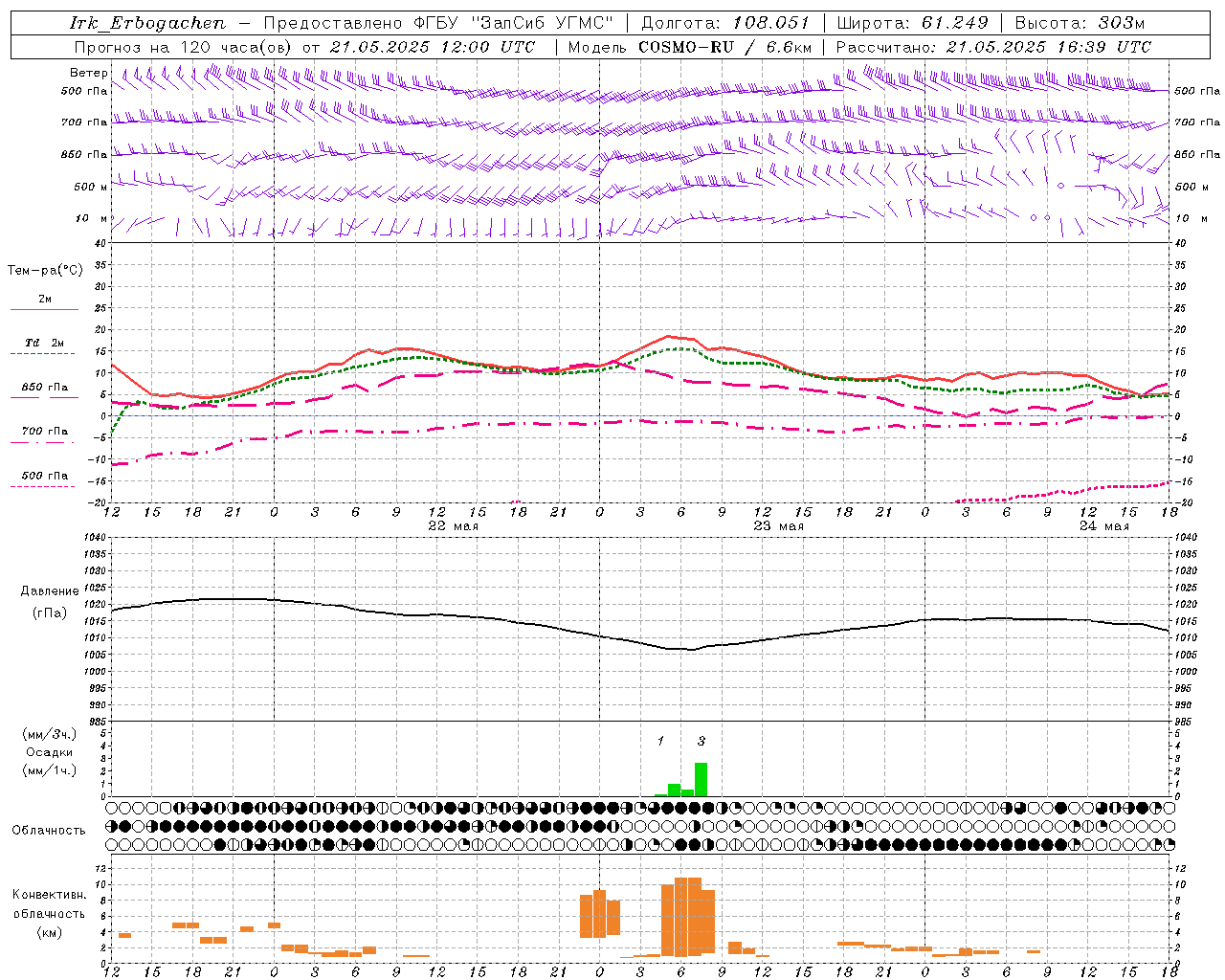Select the forecast line Прогноз на 120 часа(ов)
Image resolution: width=1225 pixels, height=980 pixels.
coord(185,47)
